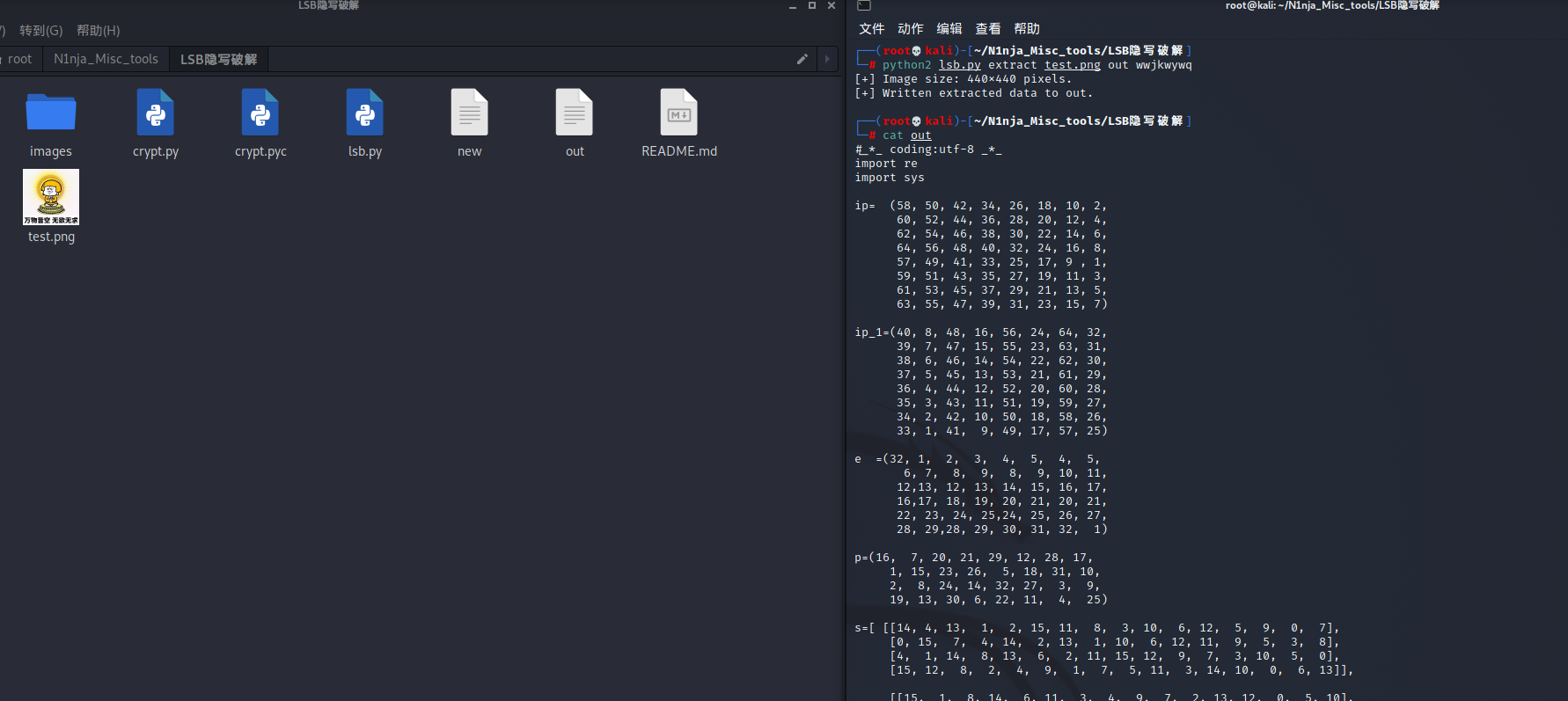Select the crypt.py Python file icon
This screenshot has height=701, width=1568.
pos(156,113)
